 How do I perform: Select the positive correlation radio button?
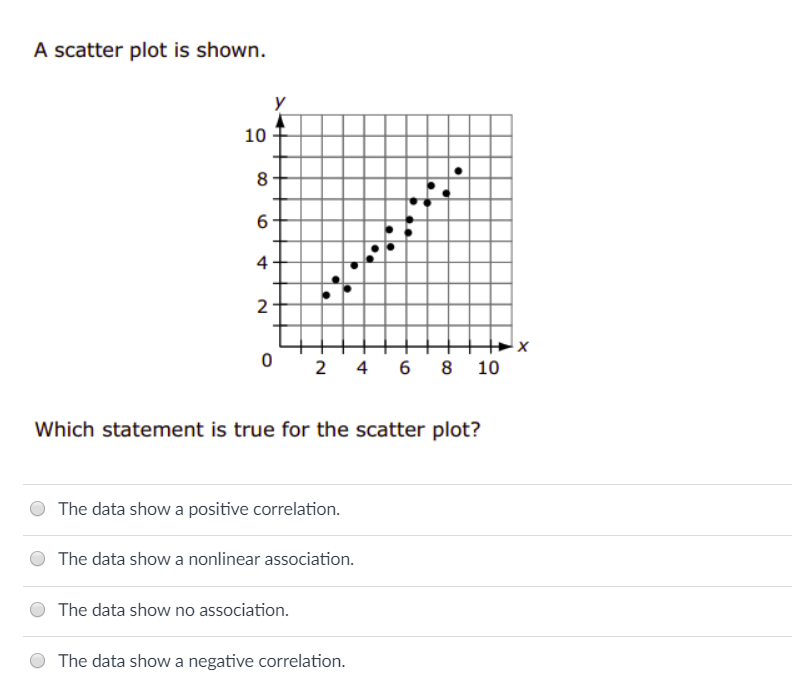pos(39,509)
